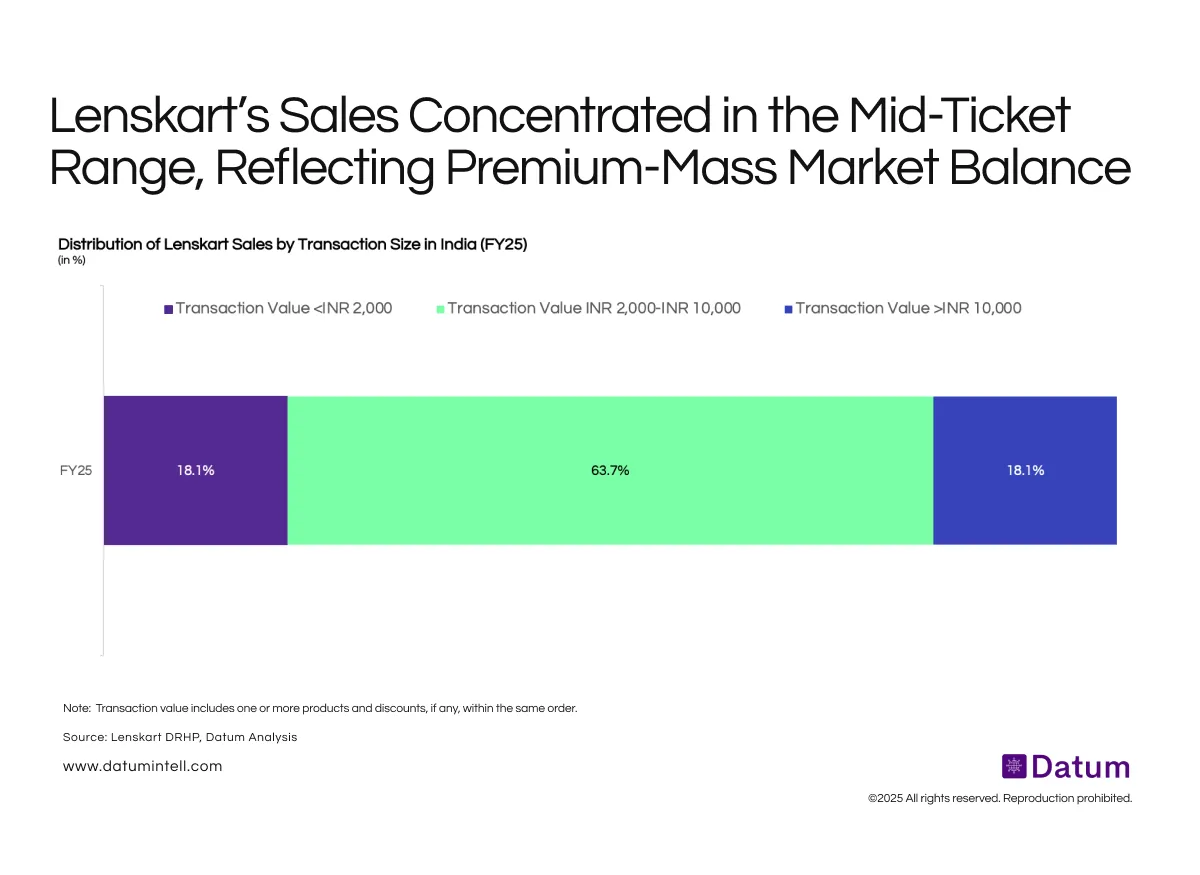Image resolution: width=1200 pixels, height=875 pixels.
Task: Click the ©2025 copyright notice
Action: point(999,798)
